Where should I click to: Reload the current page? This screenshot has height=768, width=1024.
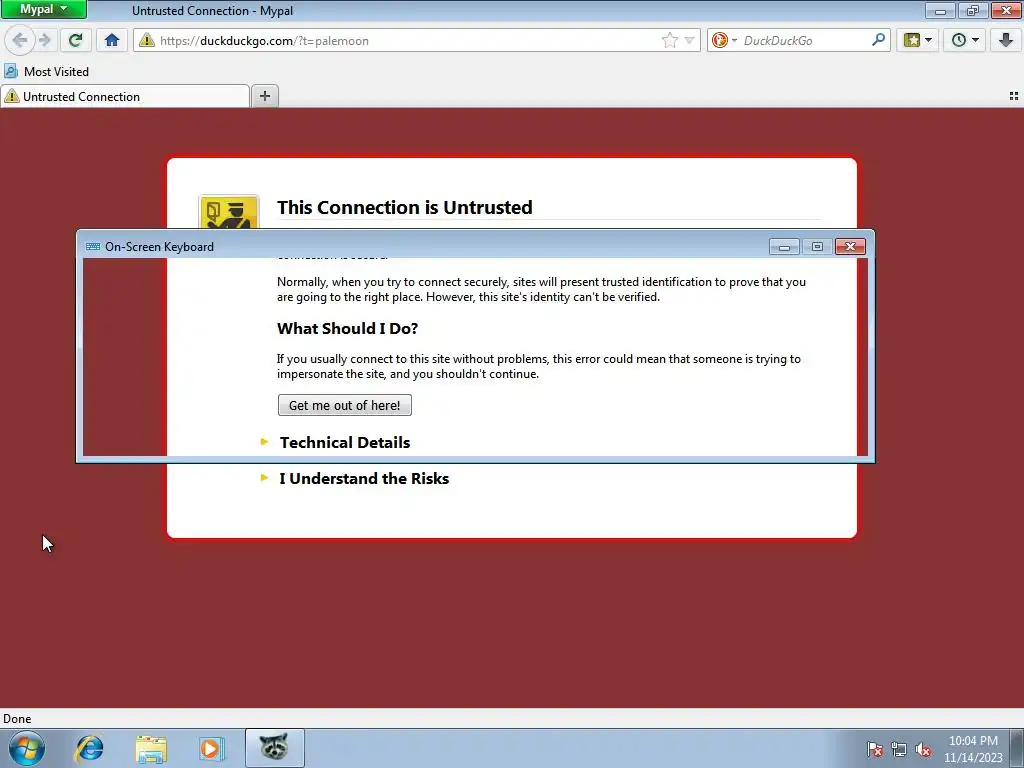[75, 40]
